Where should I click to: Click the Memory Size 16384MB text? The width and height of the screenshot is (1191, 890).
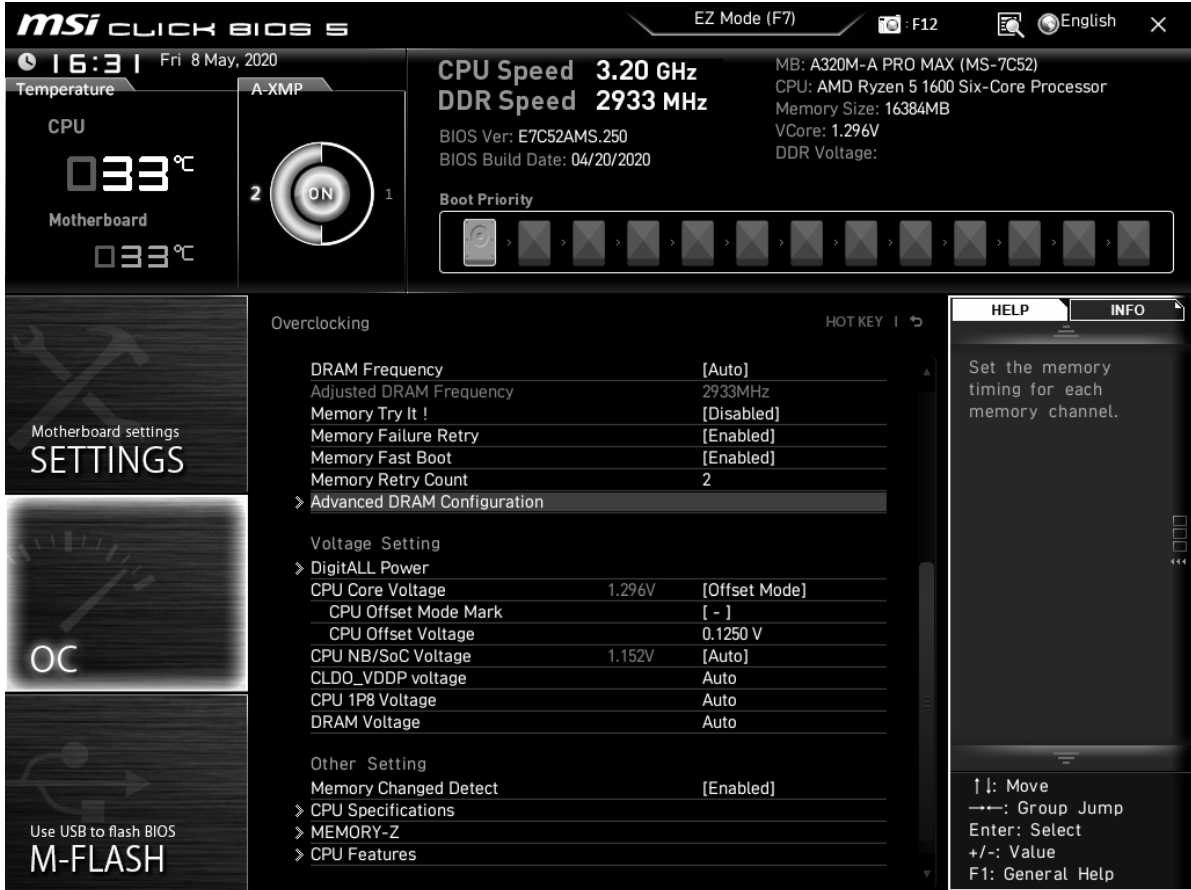point(862,109)
